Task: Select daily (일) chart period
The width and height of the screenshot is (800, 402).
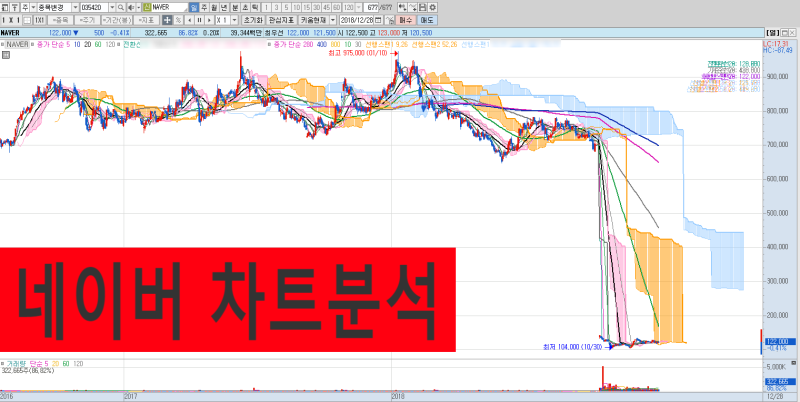Action: pos(194,8)
